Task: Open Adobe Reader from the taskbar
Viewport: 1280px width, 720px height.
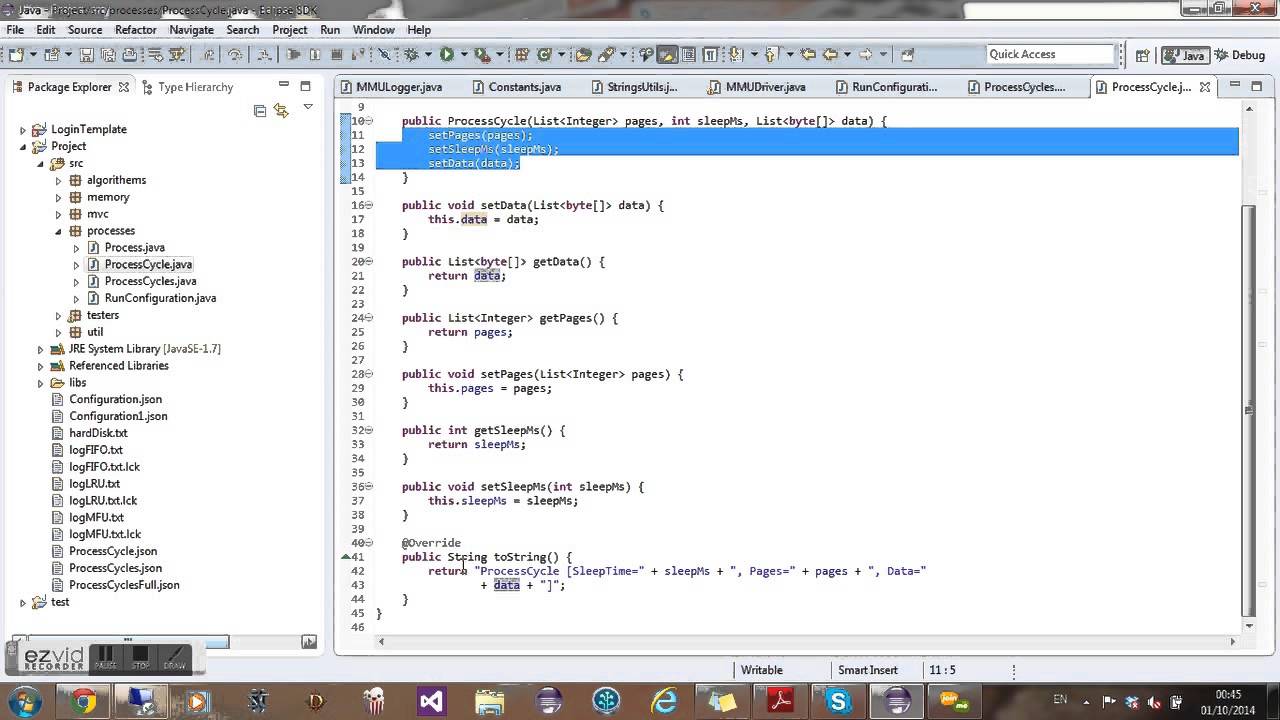Action: [x=780, y=700]
